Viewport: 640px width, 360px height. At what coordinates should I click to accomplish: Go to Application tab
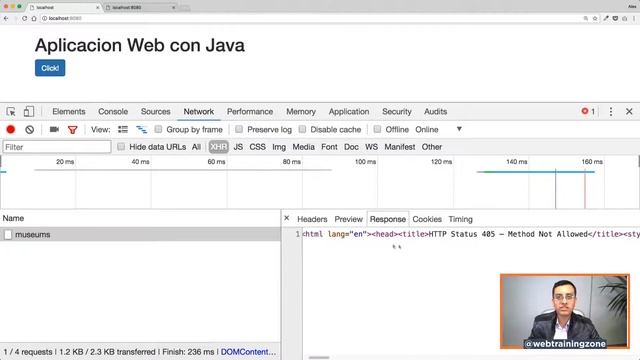pyautogui.click(x=349, y=111)
